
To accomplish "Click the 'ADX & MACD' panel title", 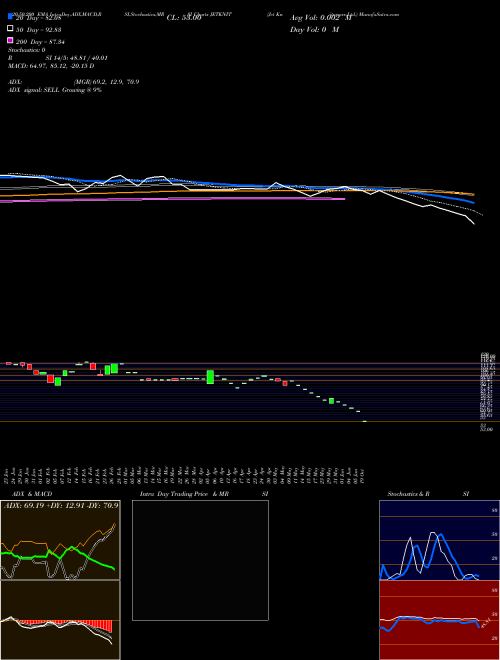I will click(x=32, y=494).
